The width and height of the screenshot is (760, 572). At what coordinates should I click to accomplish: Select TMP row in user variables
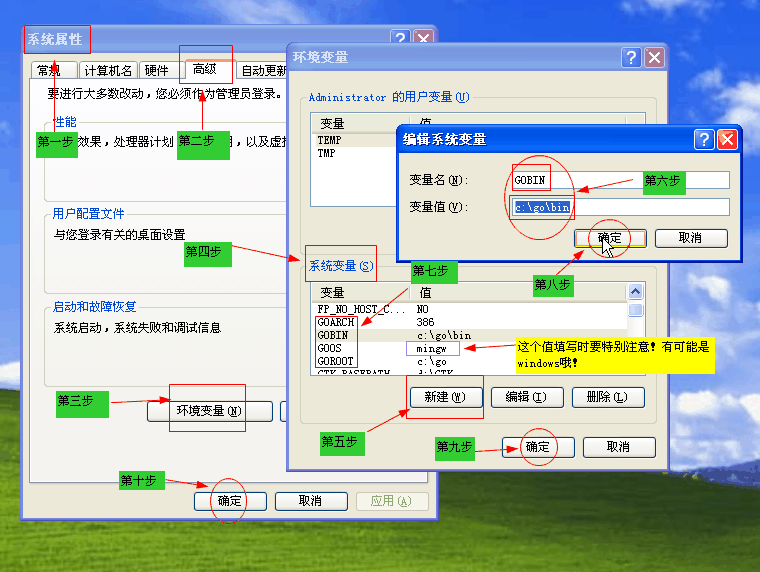coord(355,153)
